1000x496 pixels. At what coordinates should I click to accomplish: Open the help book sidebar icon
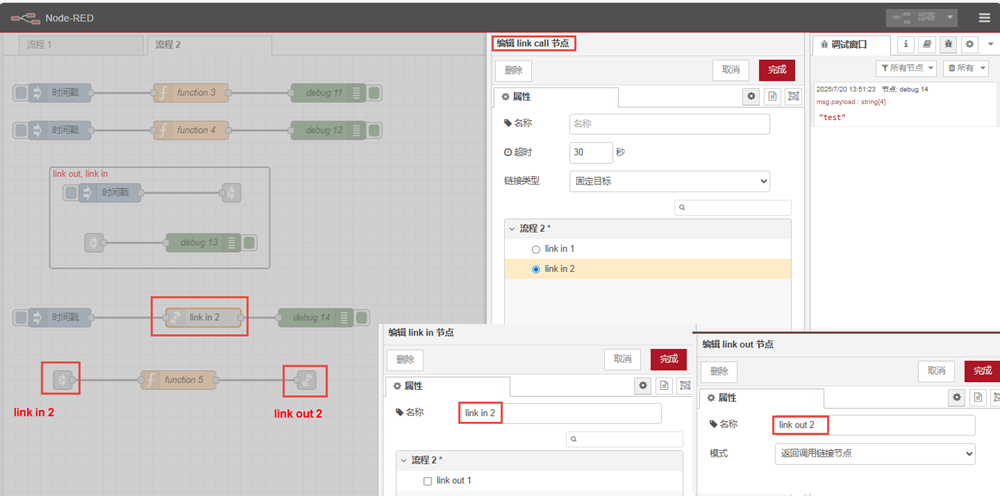pos(927,45)
